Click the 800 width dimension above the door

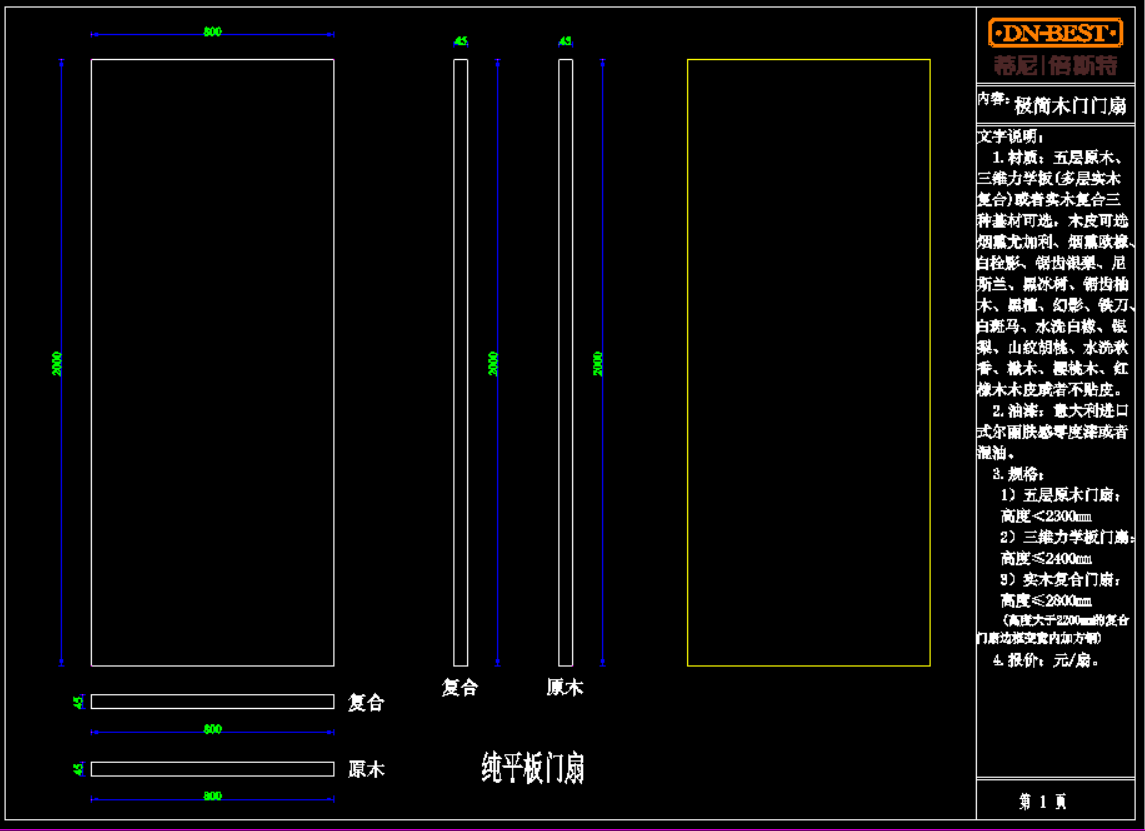[x=212, y=32]
